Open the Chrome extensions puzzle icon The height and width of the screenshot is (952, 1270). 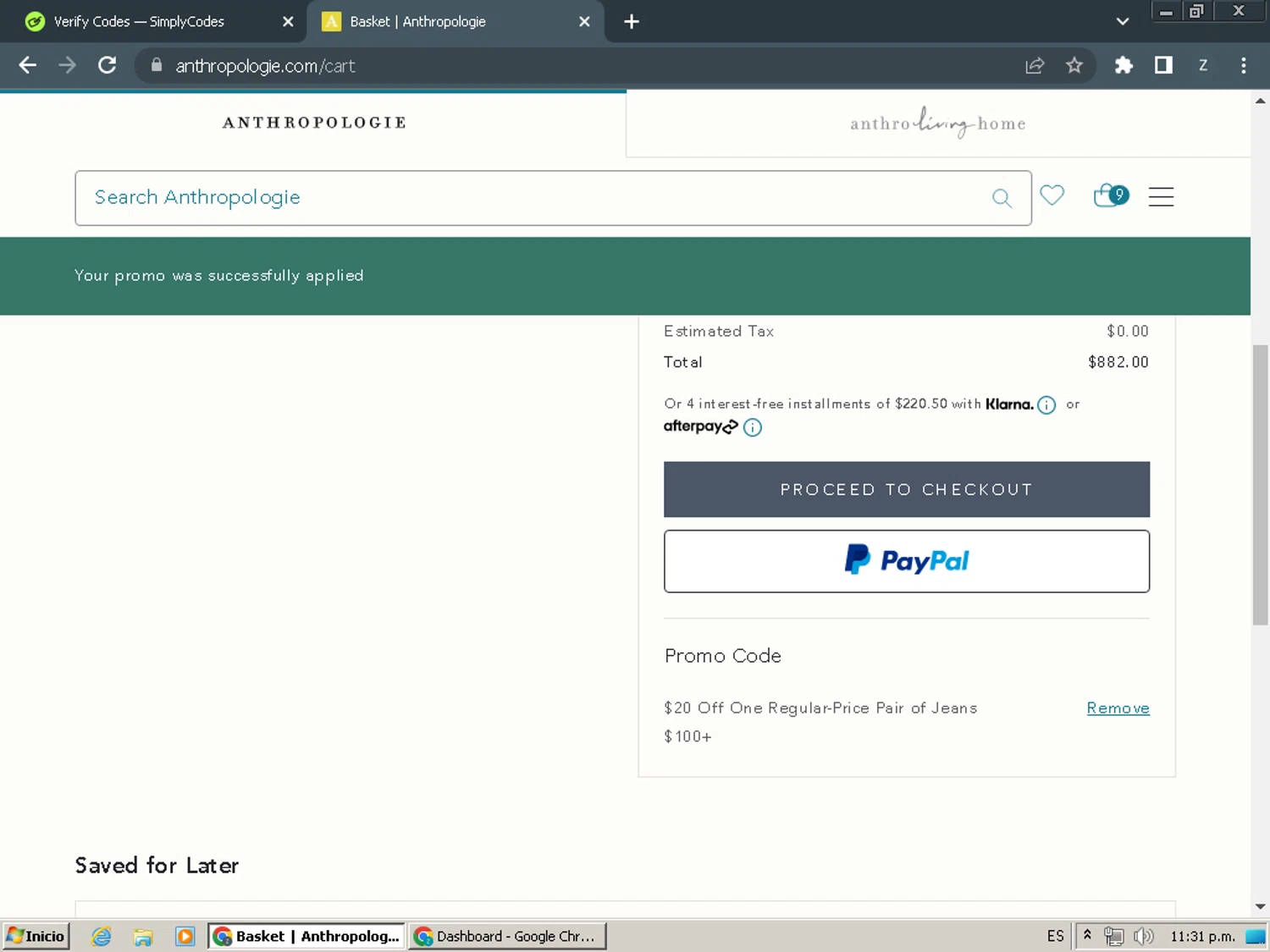1124,65
